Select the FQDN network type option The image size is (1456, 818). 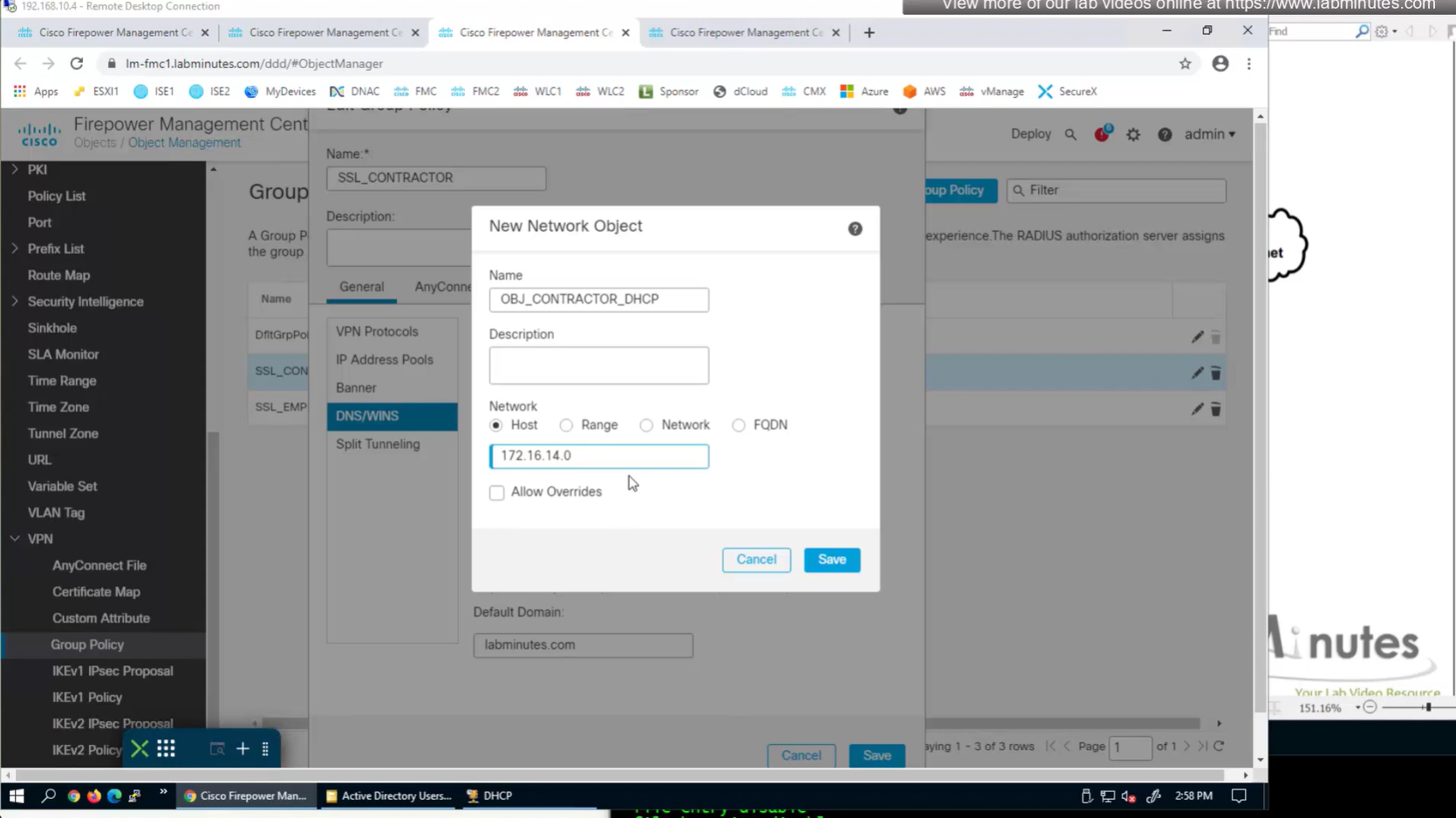click(739, 426)
